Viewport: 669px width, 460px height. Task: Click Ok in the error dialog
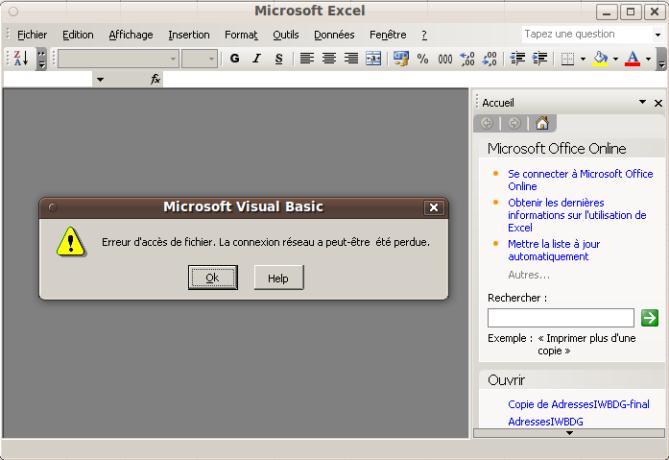[x=212, y=278]
